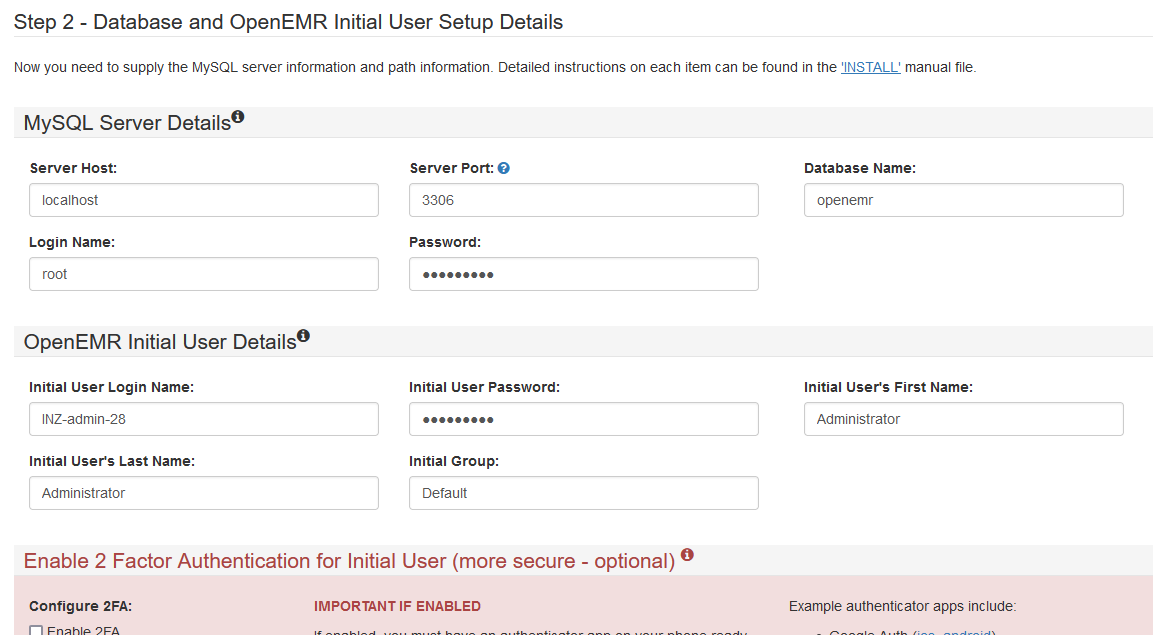The width and height of the screenshot is (1153, 635).
Task: Click the blue help icon next to Server Port
Action: [504, 168]
